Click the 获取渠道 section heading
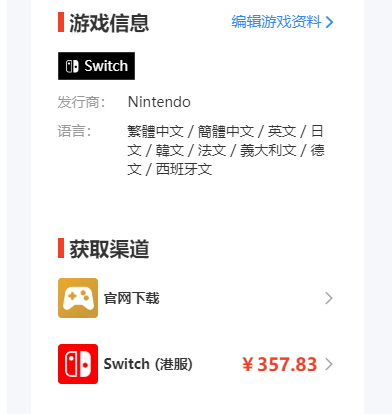This screenshot has height=414, width=392. coord(109,249)
